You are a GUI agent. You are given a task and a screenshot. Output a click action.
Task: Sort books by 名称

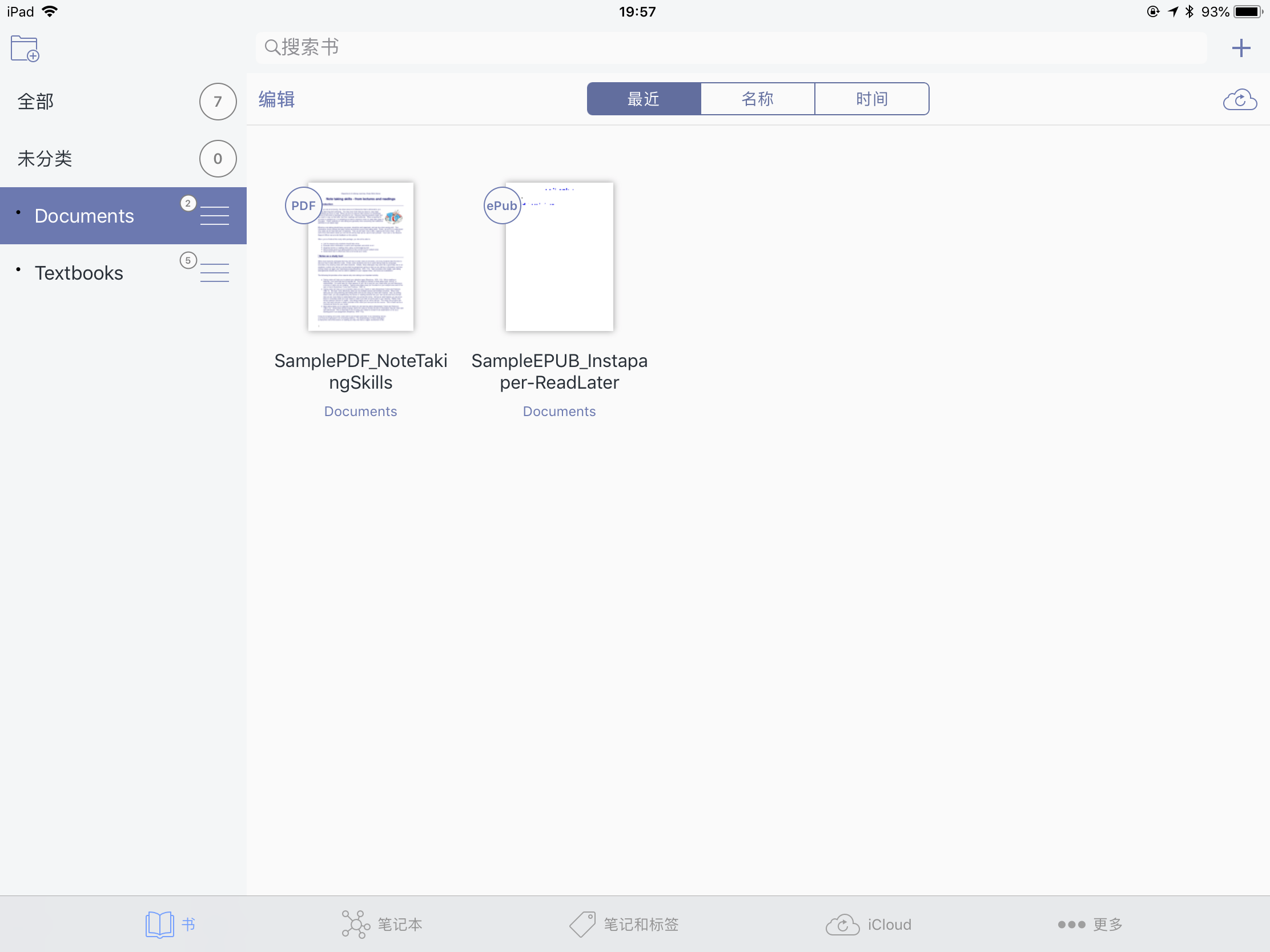(757, 99)
